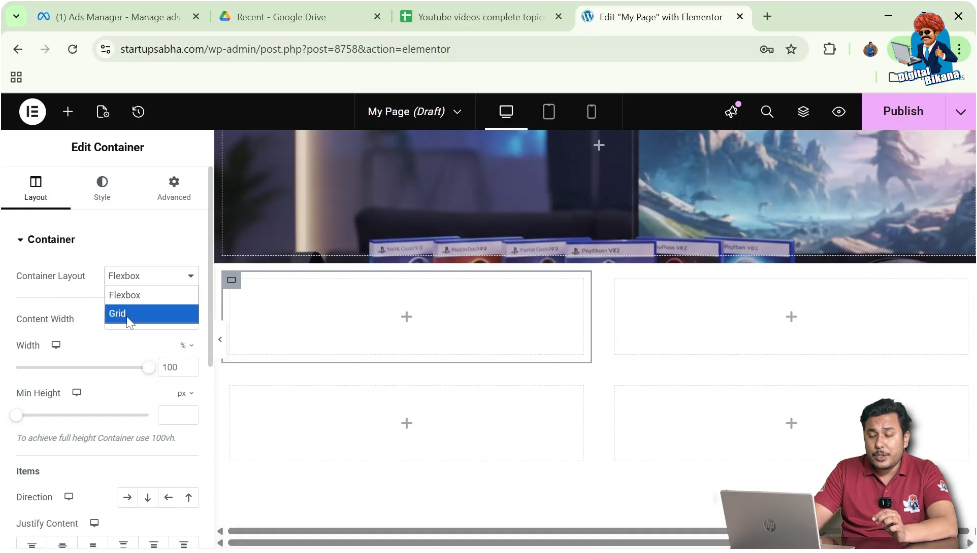Go back in browser history
This screenshot has height=553, width=977.
coord(17,49)
